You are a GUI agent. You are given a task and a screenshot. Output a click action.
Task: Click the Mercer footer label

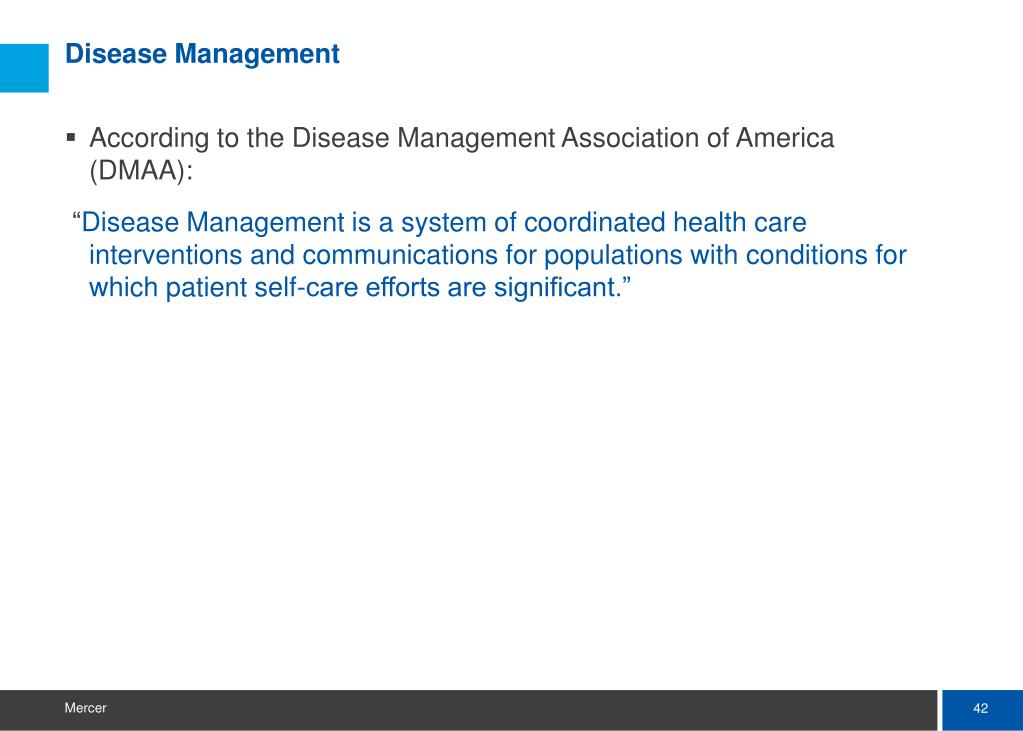pyautogui.click(x=85, y=708)
